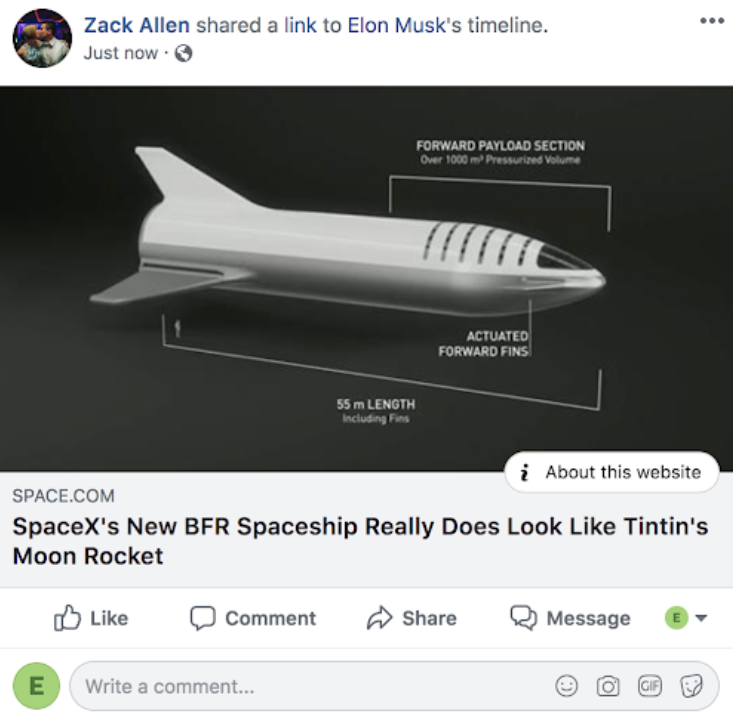The height and width of the screenshot is (720, 733).
Task: Click the info icon on About this website
Action: click(525, 472)
